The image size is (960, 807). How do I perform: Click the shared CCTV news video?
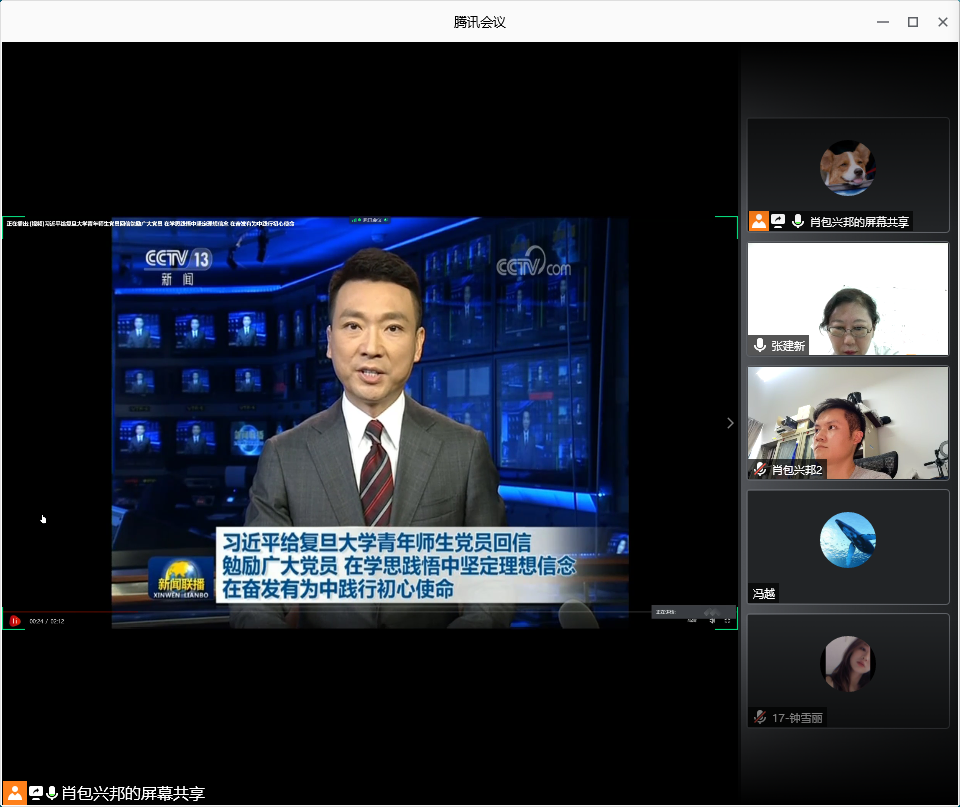[370, 420]
